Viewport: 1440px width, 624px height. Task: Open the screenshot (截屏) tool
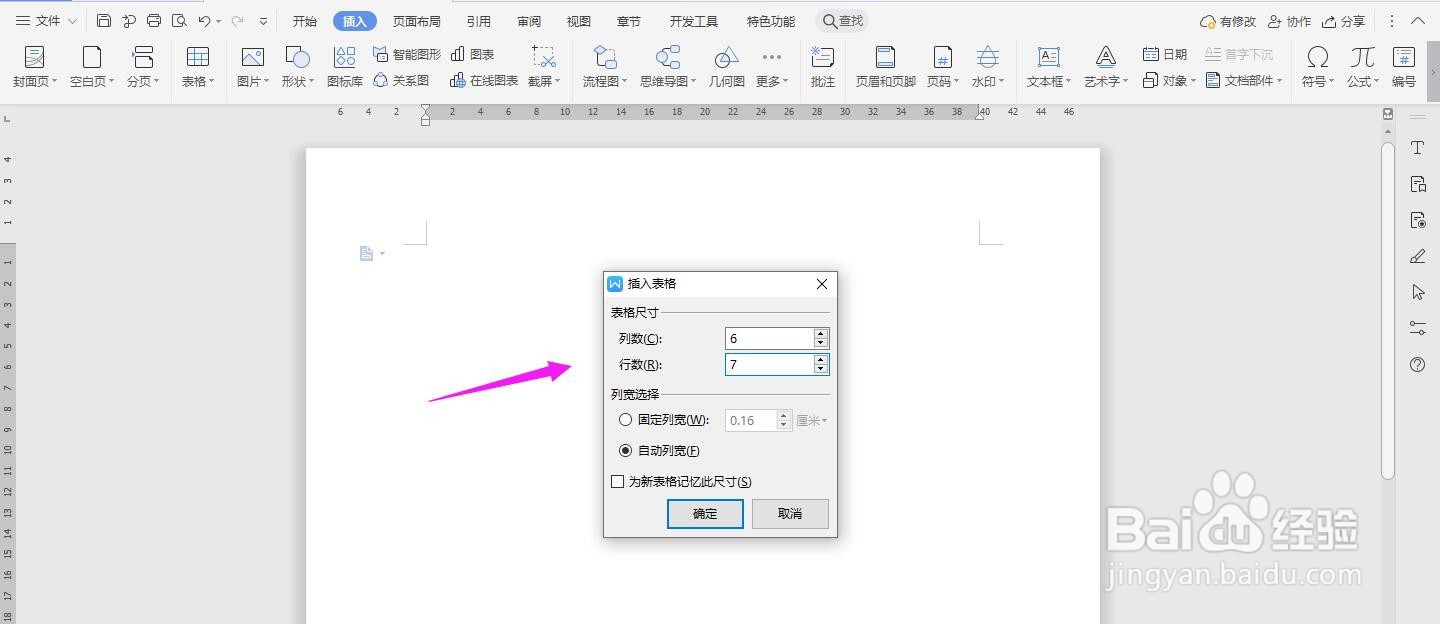coord(545,67)
